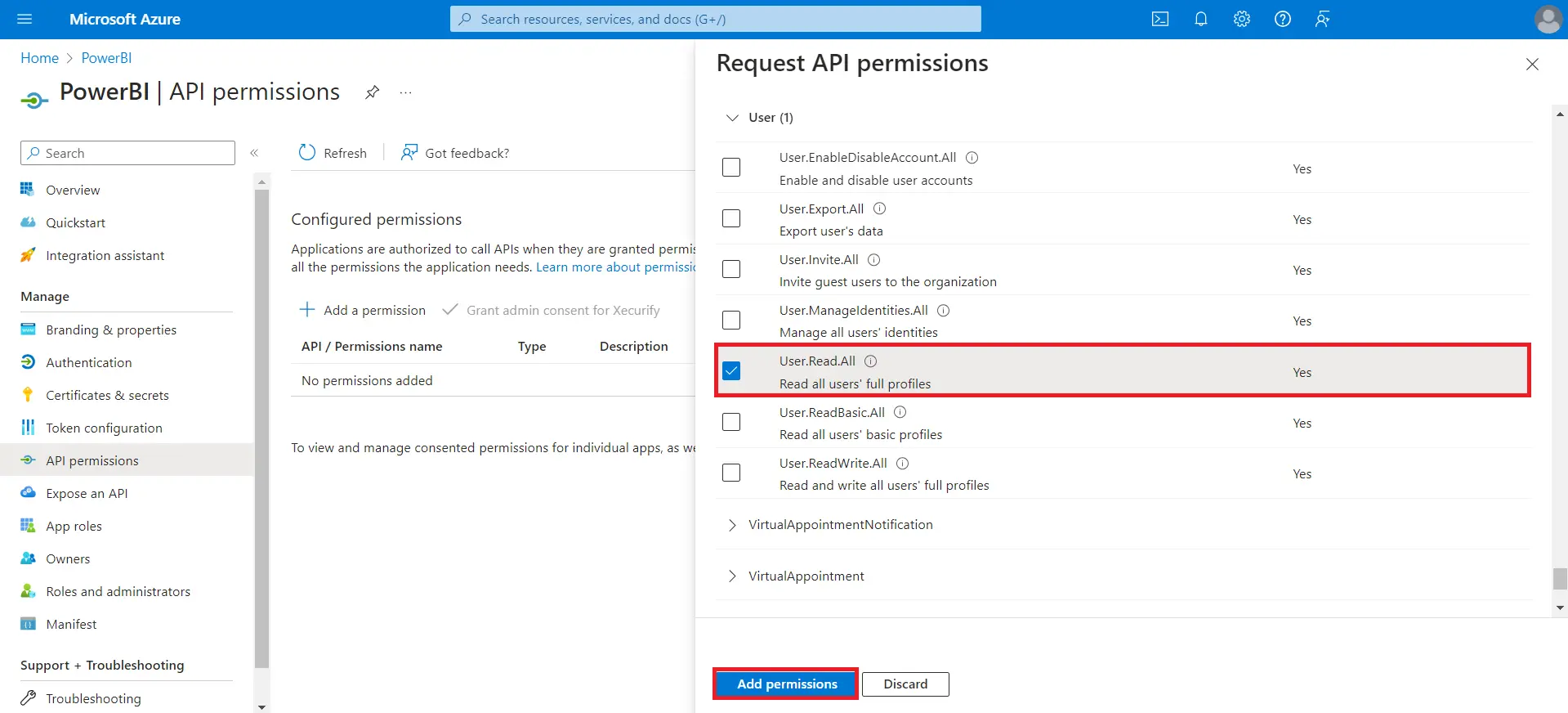Click left menu scrollbar down arrow
Image resolution: width=1568 pixels, height=713 pixels.
click(261, 707)
